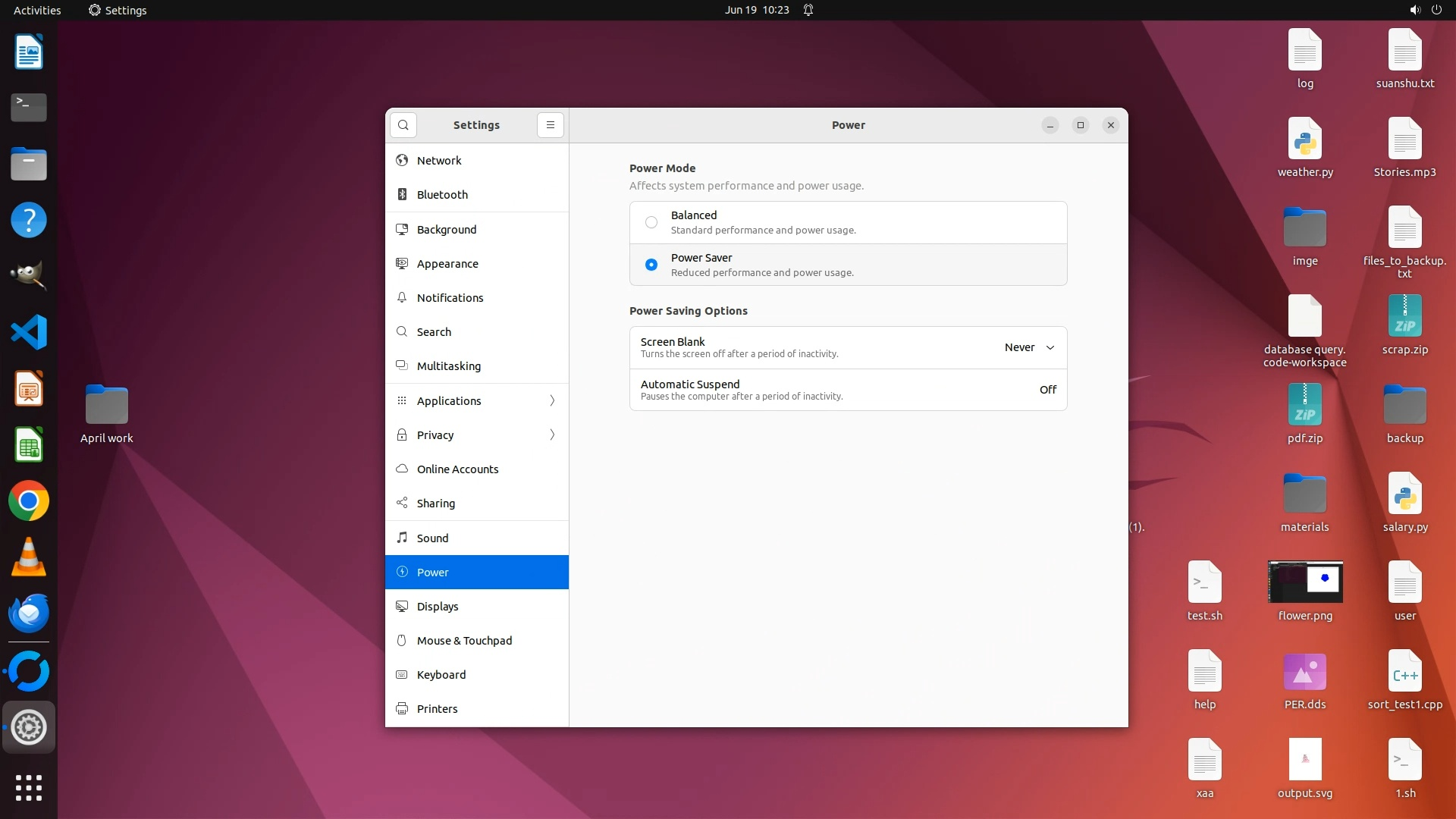Click the Keyboard icon in sidebar
Screen dimensions: 1456x819
[402, 675]
